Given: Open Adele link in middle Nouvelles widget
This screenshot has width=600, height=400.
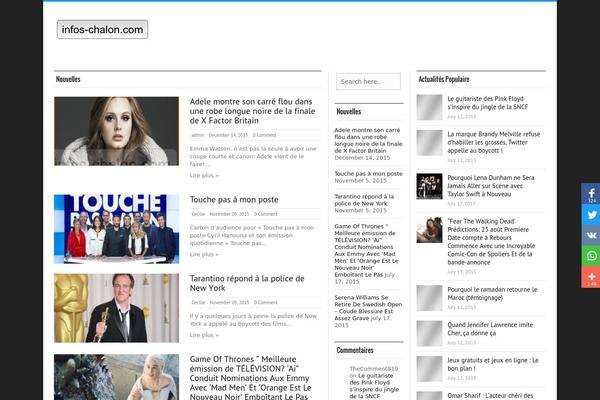Looking at the screenshot, I should 368,140.
